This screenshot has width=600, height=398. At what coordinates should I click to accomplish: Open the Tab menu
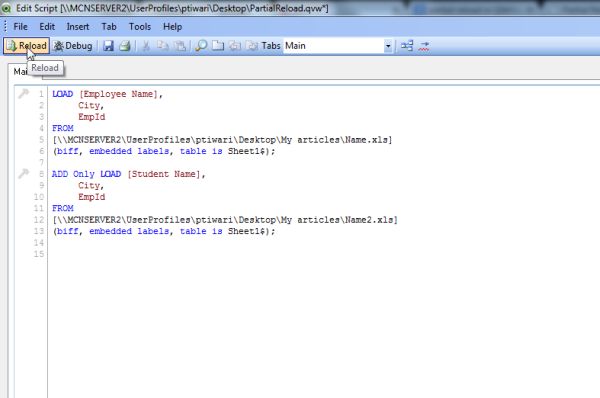coord(109,27)
